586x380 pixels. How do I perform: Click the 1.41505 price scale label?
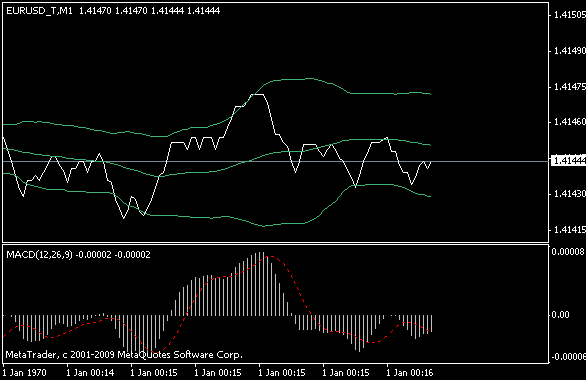(x=570, y=15)
